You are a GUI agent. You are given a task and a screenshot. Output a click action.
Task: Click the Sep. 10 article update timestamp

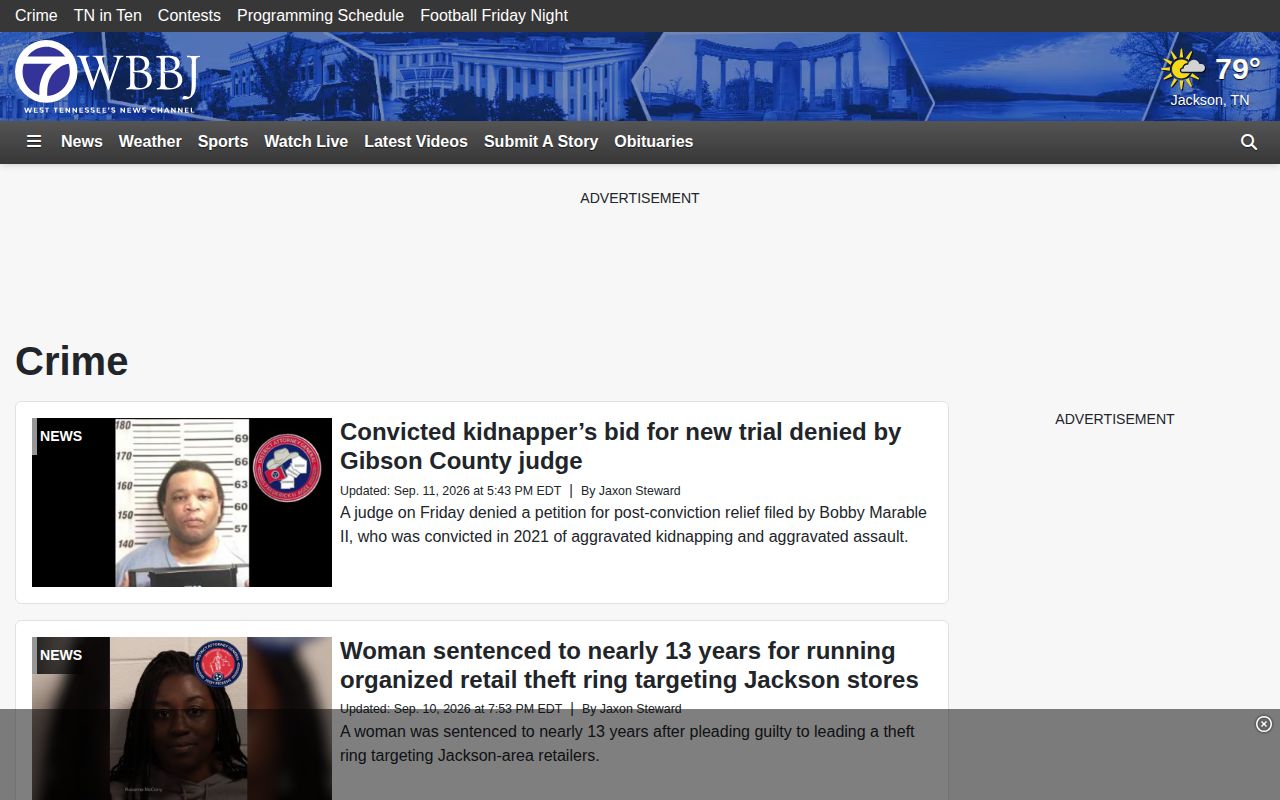pos(451,709)
